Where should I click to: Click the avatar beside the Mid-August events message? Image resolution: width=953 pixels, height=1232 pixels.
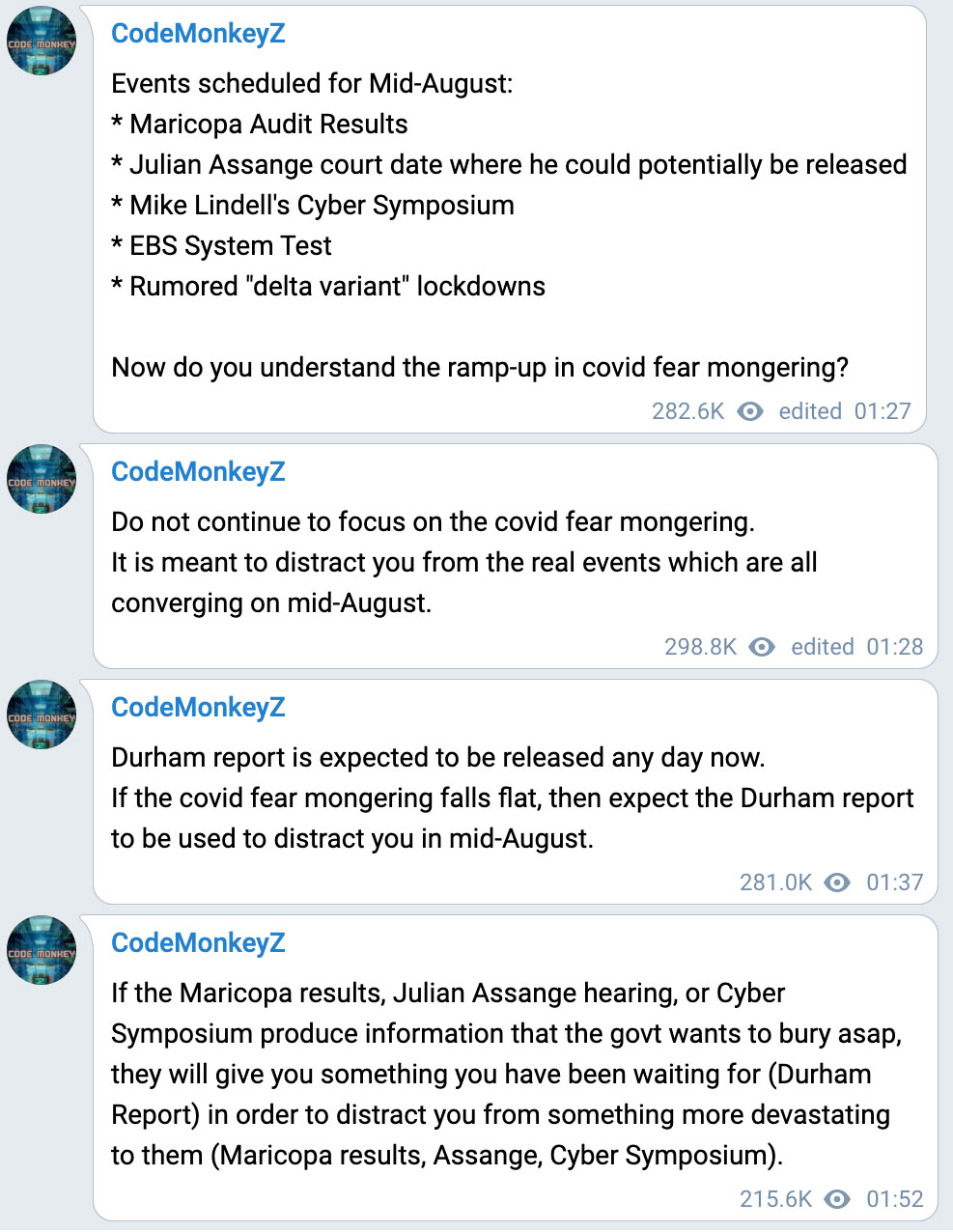point(42,42)
